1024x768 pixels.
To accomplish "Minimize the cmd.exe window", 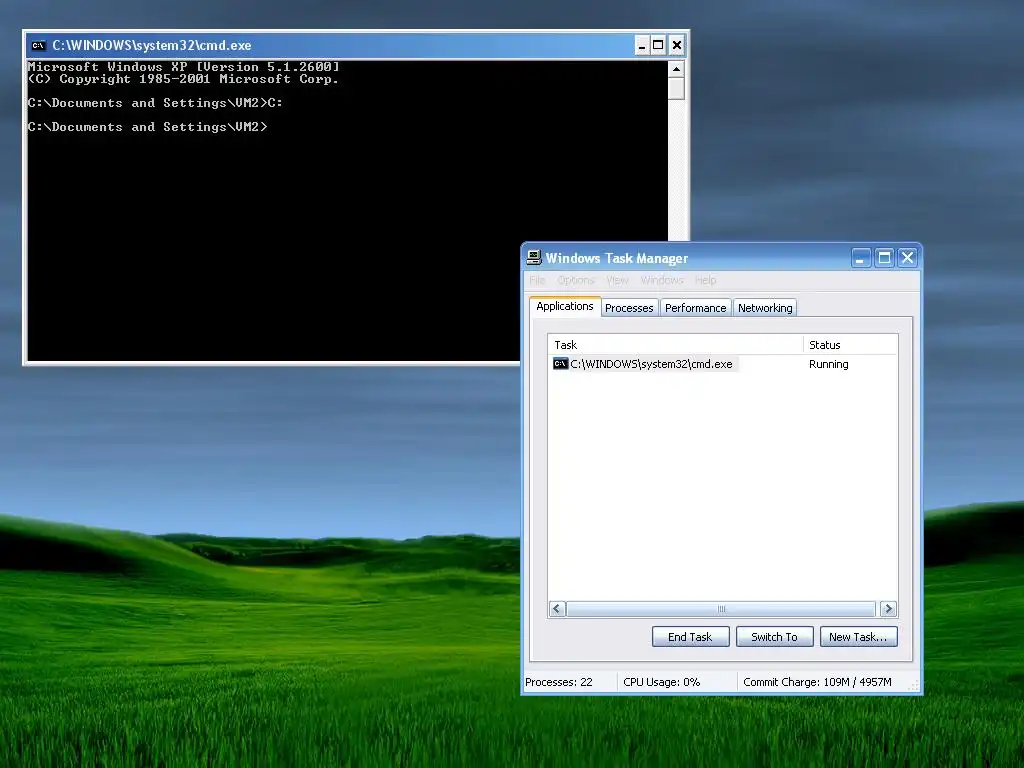I will 642,45.
